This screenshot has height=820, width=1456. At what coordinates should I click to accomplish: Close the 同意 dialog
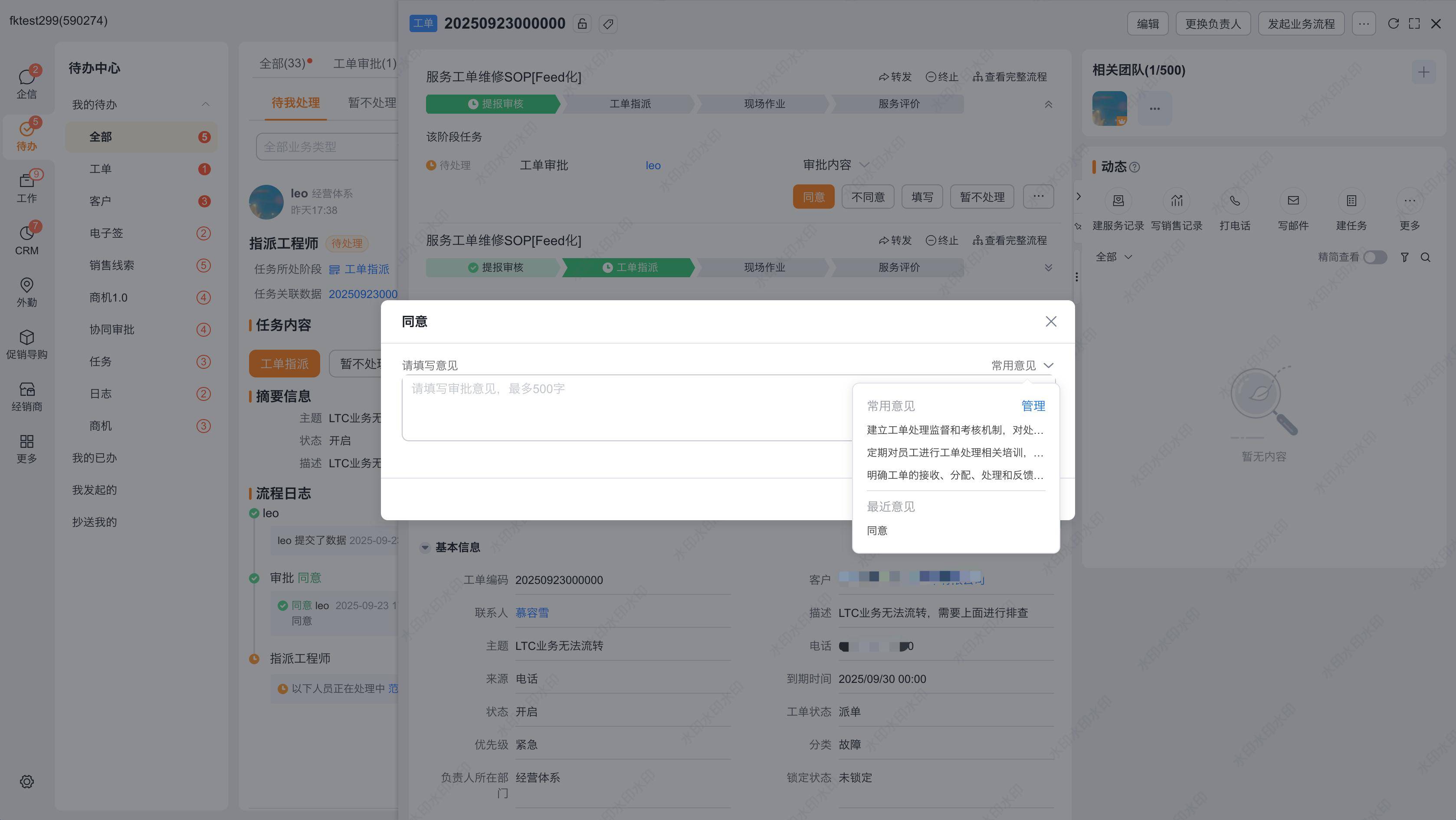(1051, 321)
